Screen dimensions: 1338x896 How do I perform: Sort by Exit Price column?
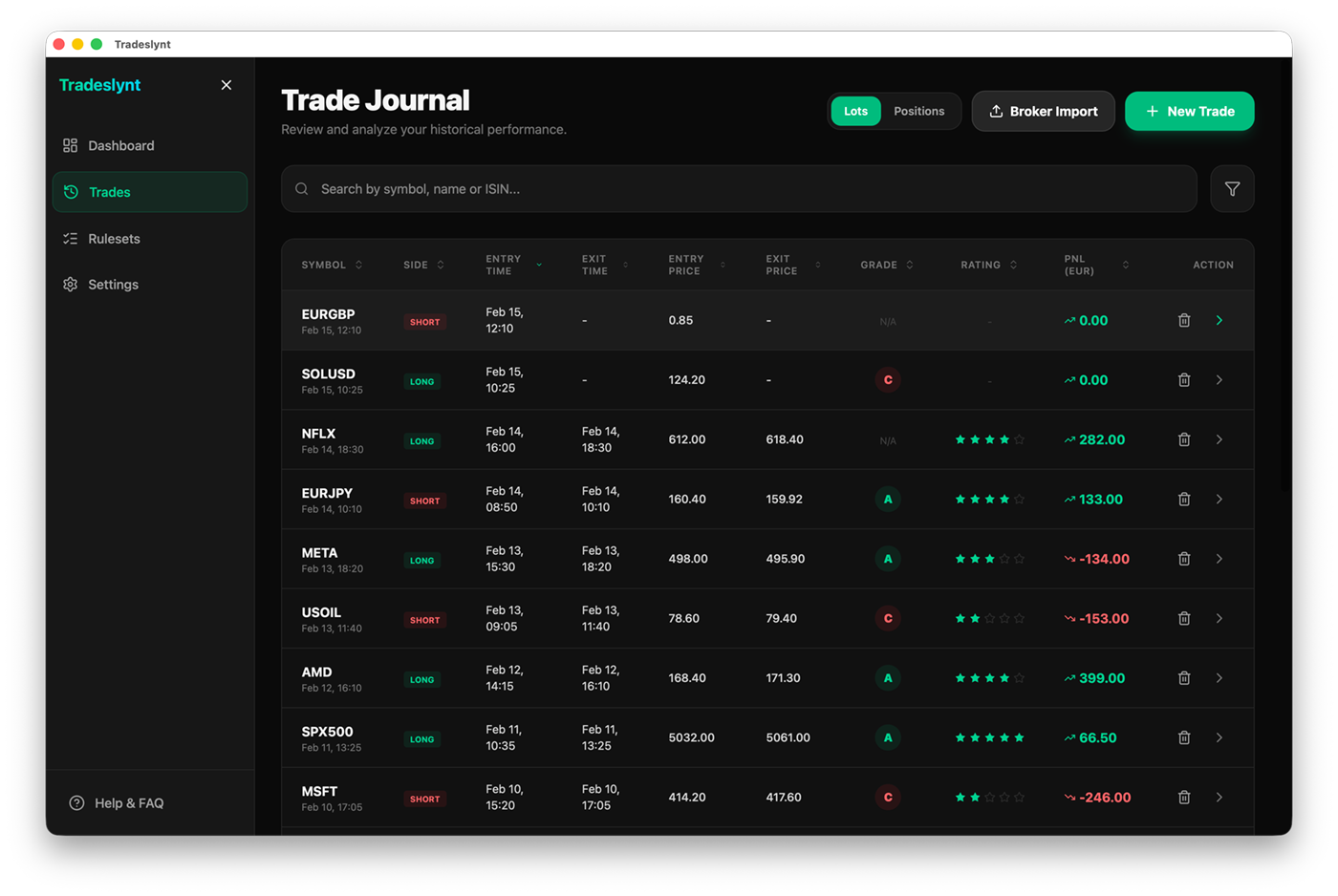click(793, 265)
